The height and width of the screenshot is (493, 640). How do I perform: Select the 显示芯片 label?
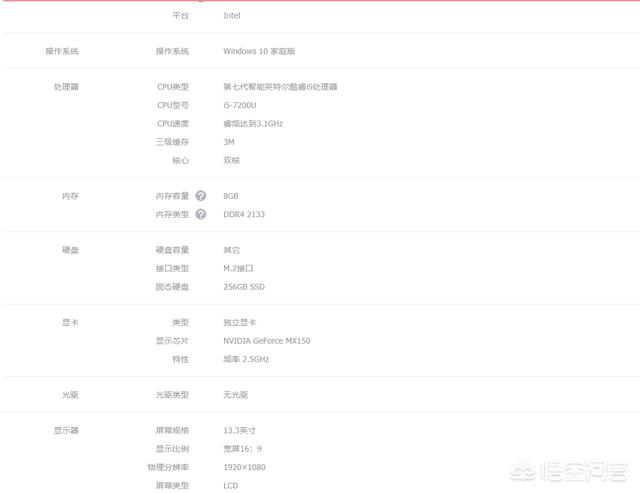point(172,340)
